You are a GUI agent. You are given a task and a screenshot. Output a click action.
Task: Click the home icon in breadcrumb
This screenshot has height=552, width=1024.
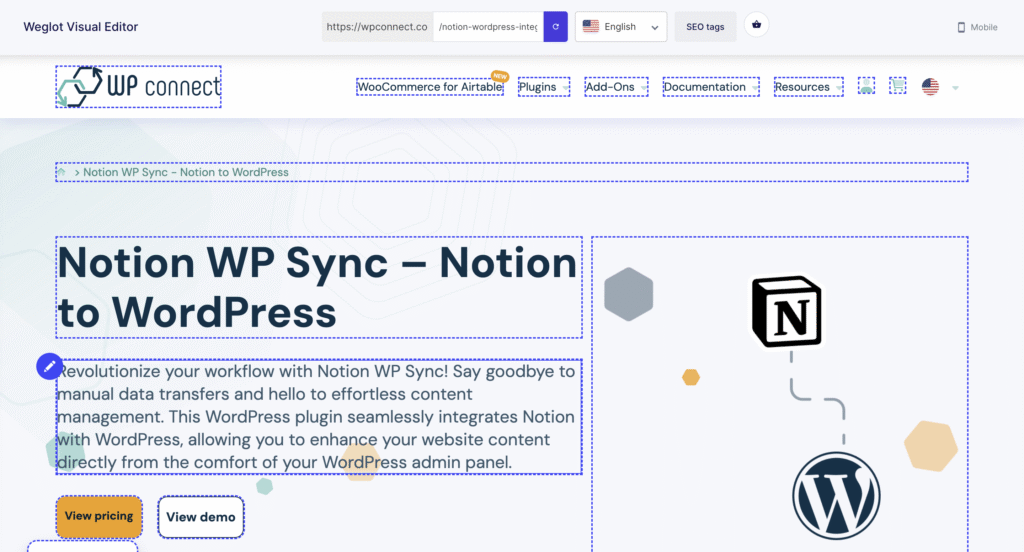point(61,172)
